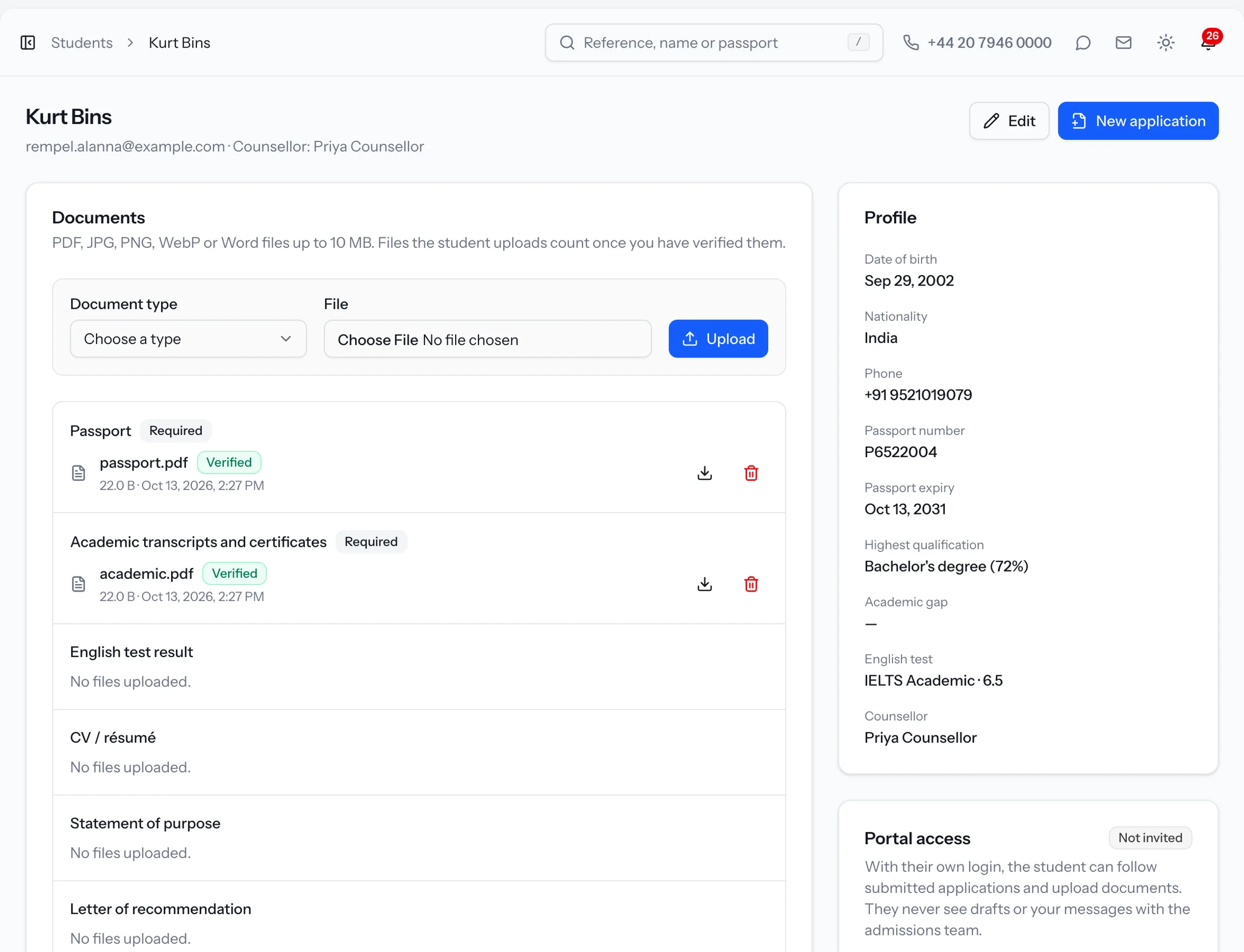Screen dimensions: 1244x952
Task: Collapse the sidebar panel icon
Action: (28, 42)
